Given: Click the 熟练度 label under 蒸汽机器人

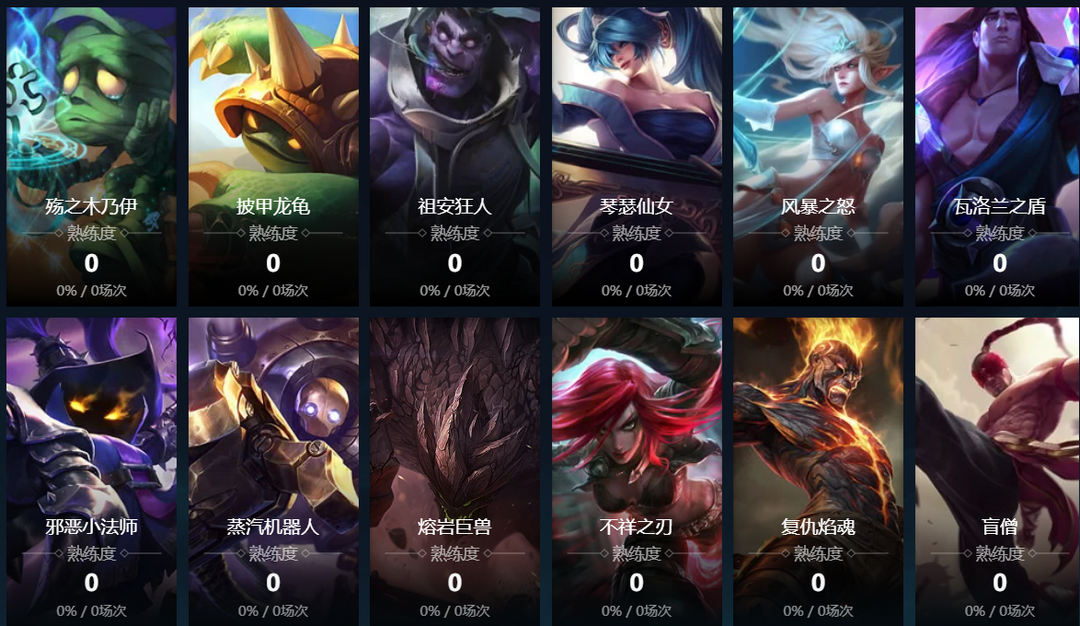Looking at the screenshot, I should [273, 554].
